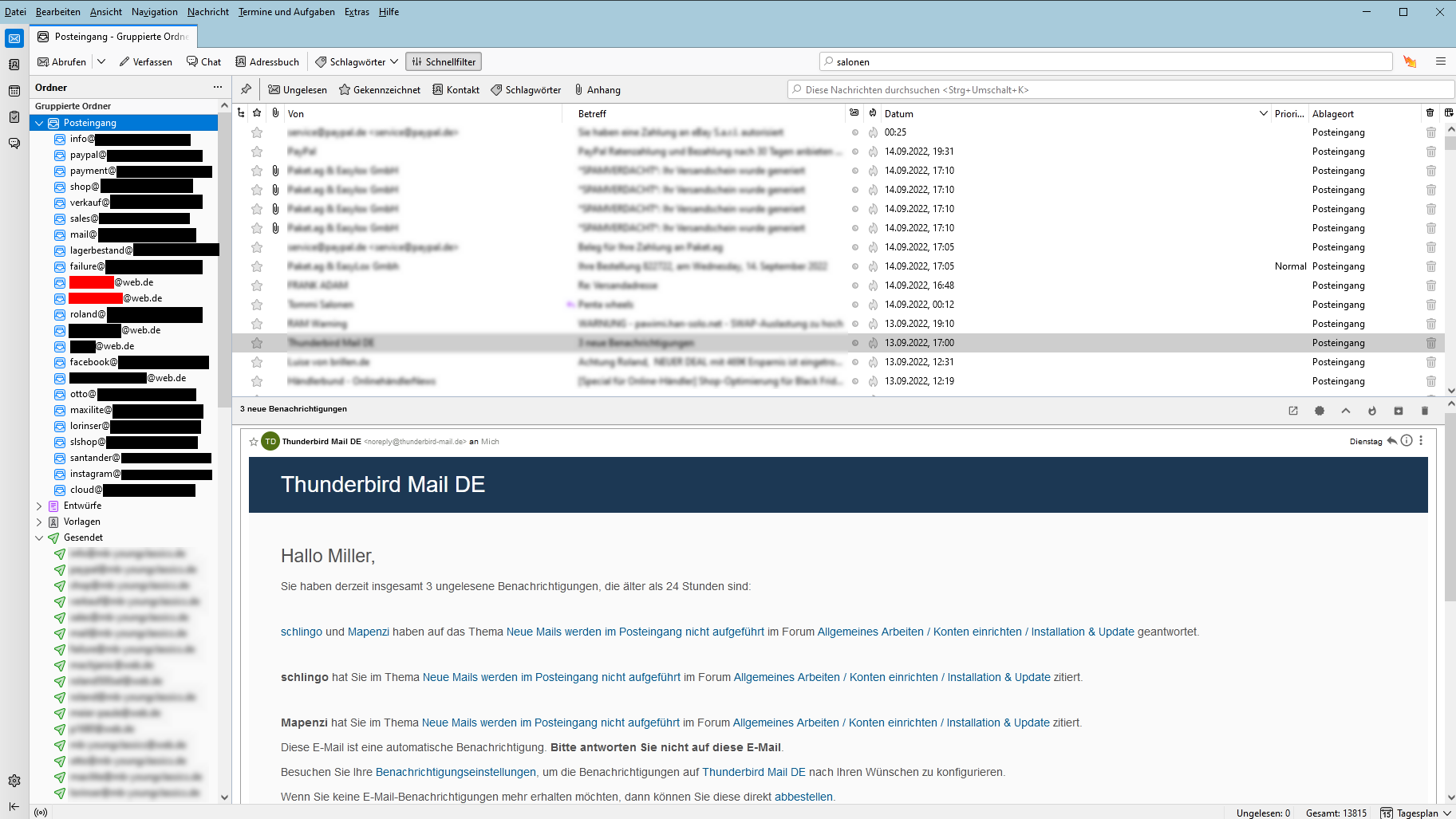1456x819 pixels.
Task: Click the Benachrichtigungseinstellungen link
Action: 456,772
